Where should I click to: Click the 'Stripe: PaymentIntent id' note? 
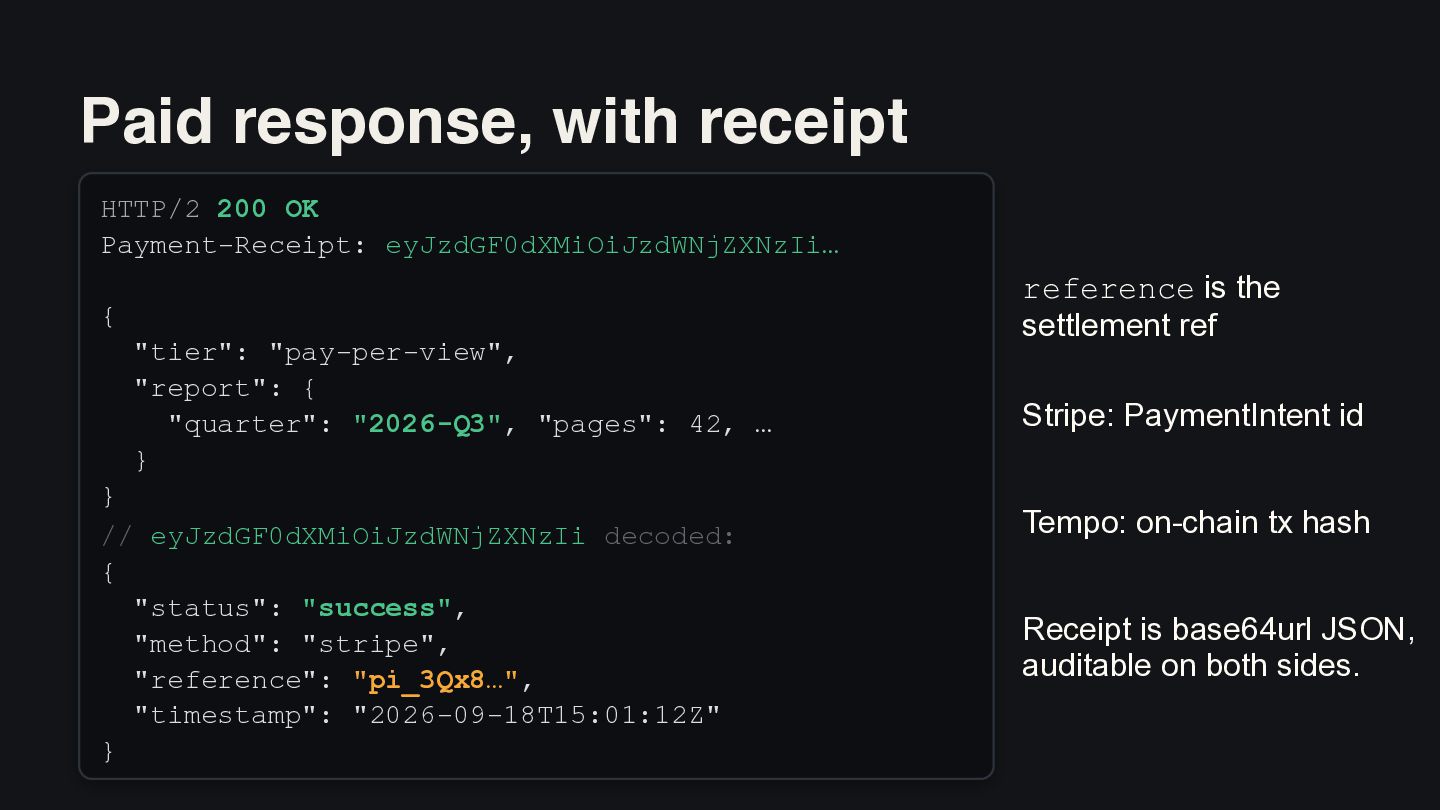coord(1193,415)
